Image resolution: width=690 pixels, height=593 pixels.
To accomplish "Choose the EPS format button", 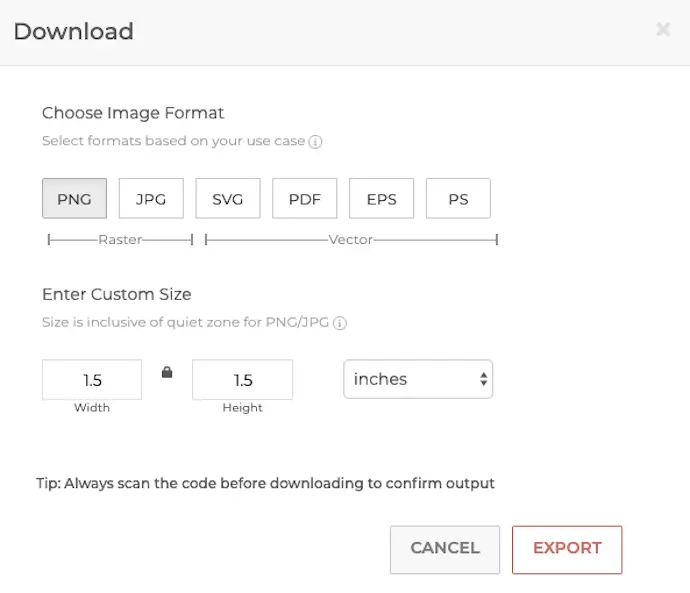I will (x=382, y=198).
